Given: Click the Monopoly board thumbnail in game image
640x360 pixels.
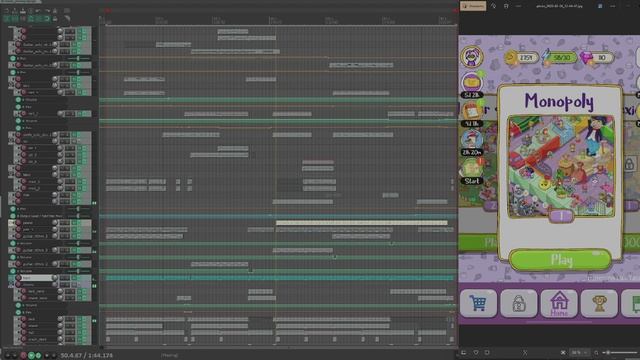Looking at the screenshot, I should [x=560, y=166].
